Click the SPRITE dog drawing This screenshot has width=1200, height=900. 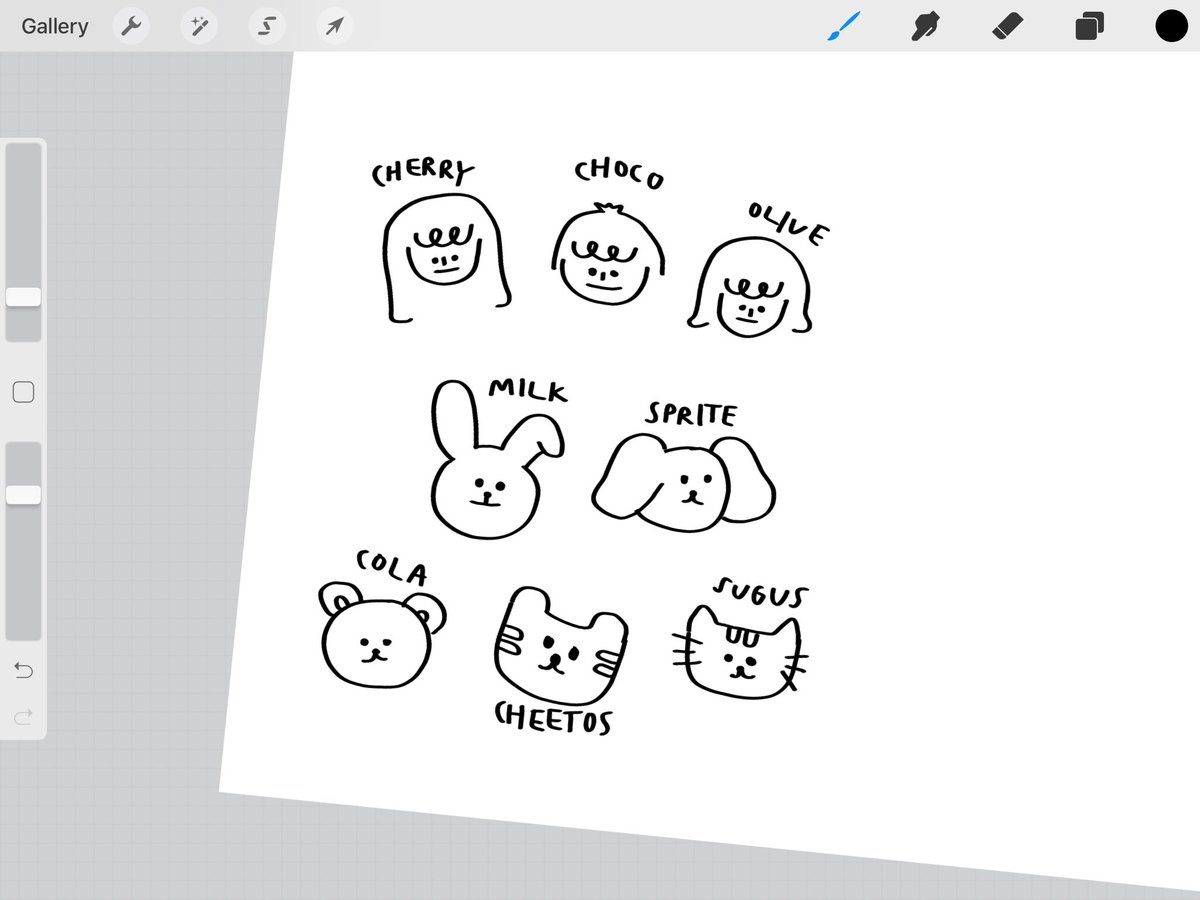684,481
